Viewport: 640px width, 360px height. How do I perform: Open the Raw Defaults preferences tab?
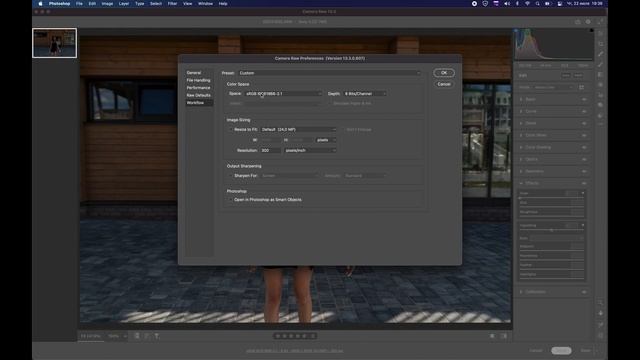199,95
